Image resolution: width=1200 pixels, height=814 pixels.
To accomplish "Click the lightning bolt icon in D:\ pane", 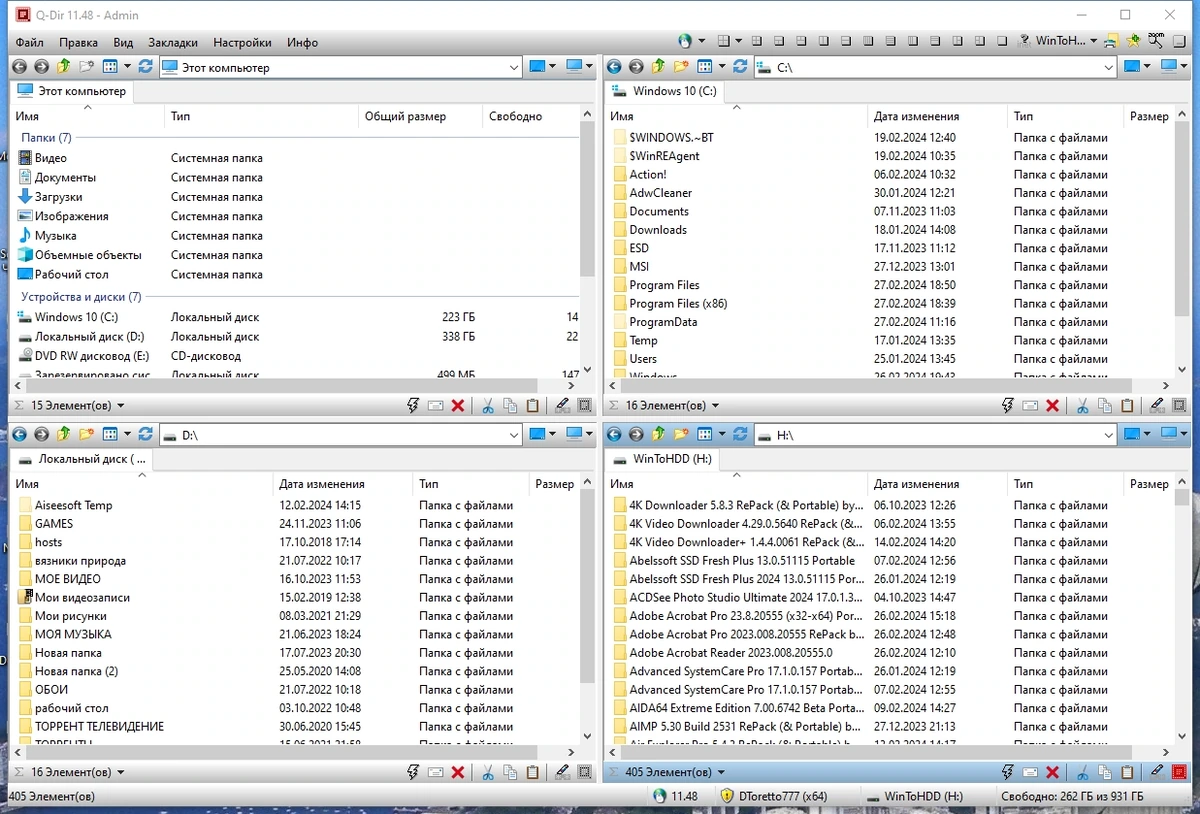I will click(413, 772).
